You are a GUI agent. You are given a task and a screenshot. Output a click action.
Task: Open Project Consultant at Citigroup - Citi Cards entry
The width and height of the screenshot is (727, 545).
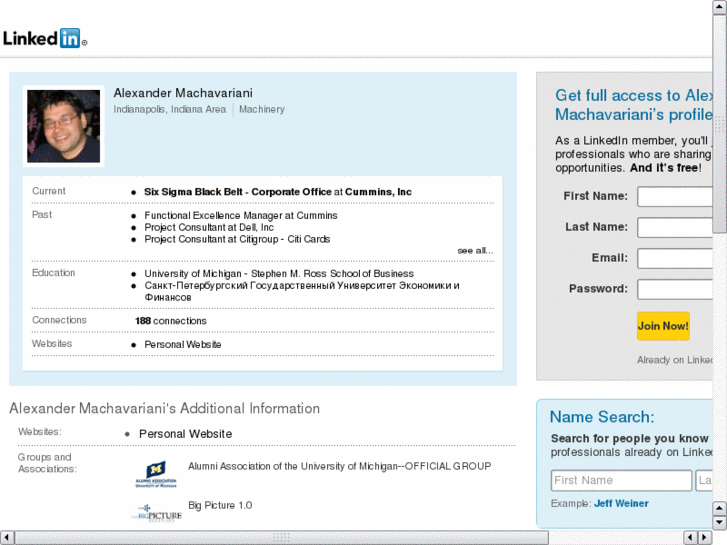[x=237, y=239]
